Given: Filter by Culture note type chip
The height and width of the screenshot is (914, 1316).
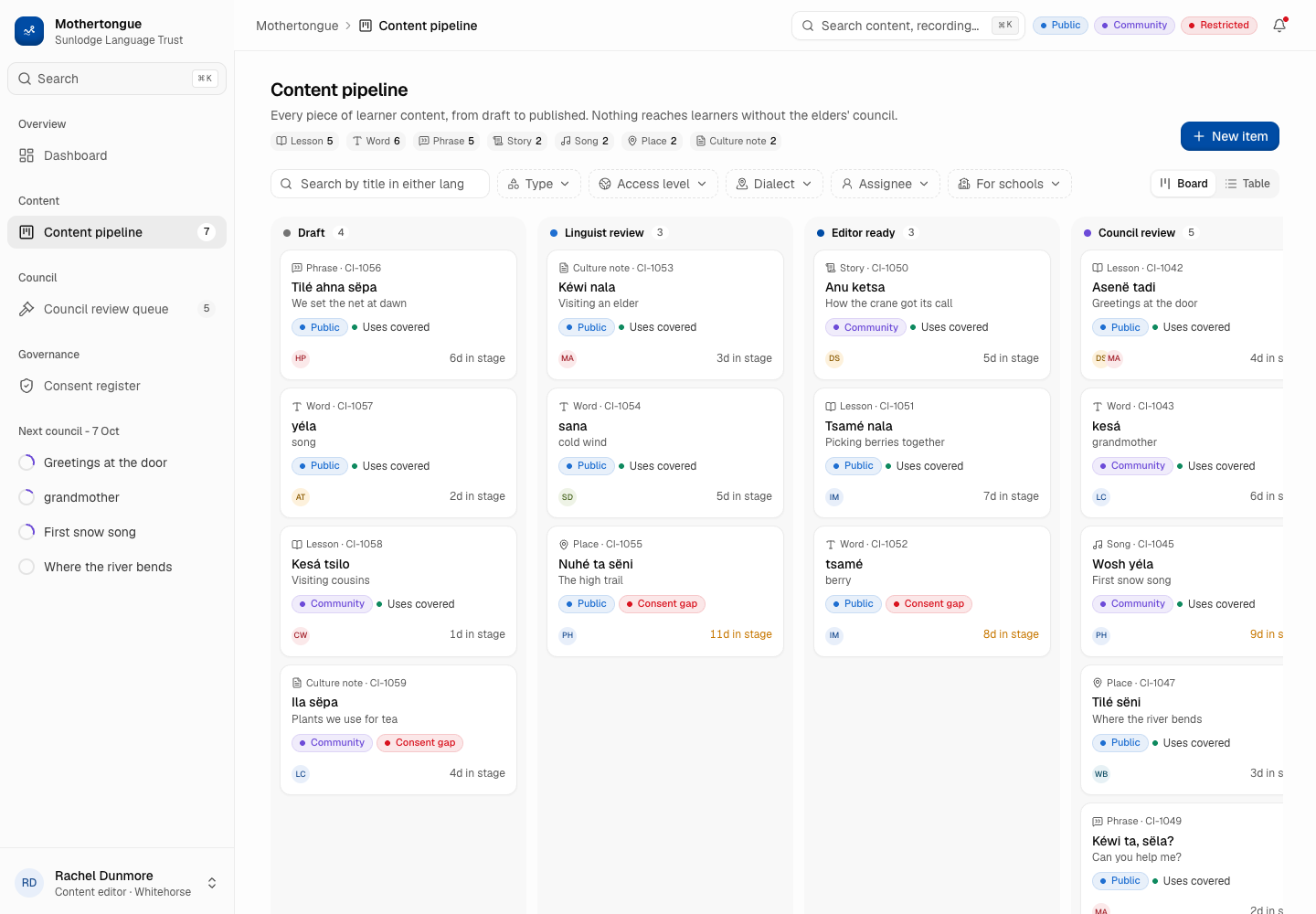Looking at the screenshot, I should pyautogui.click(x=737, y=141).
